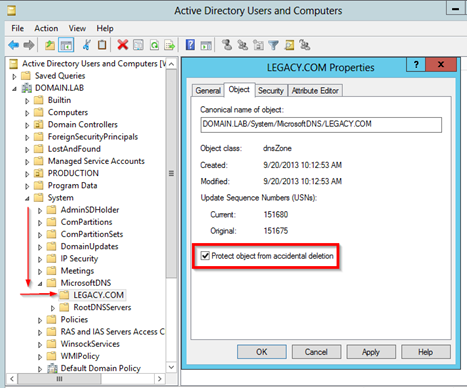Click the Cancel button
This screenshot has width=467, height=388.
316,352
